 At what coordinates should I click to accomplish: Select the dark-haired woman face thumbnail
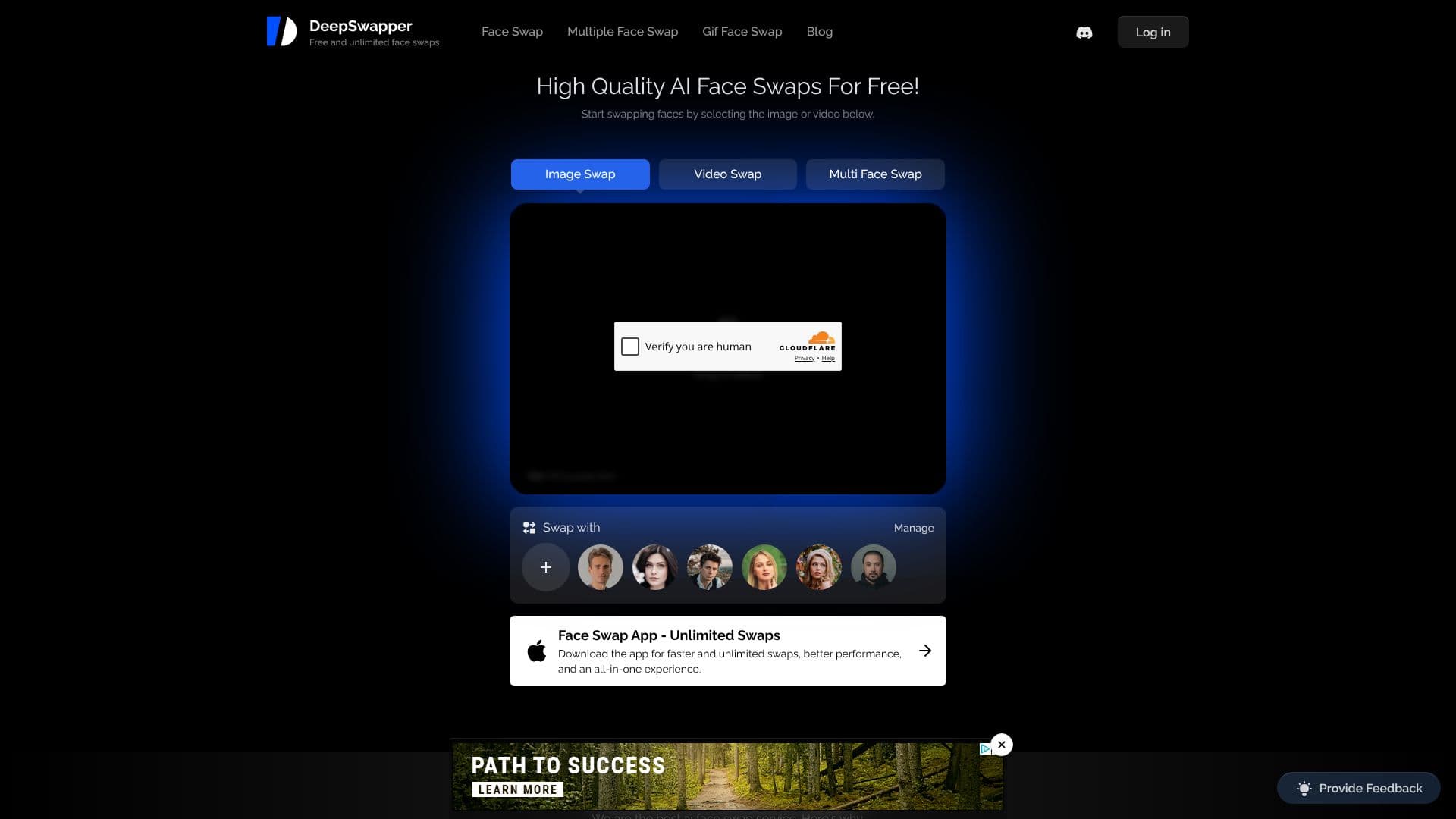click(x=655, y=567)
